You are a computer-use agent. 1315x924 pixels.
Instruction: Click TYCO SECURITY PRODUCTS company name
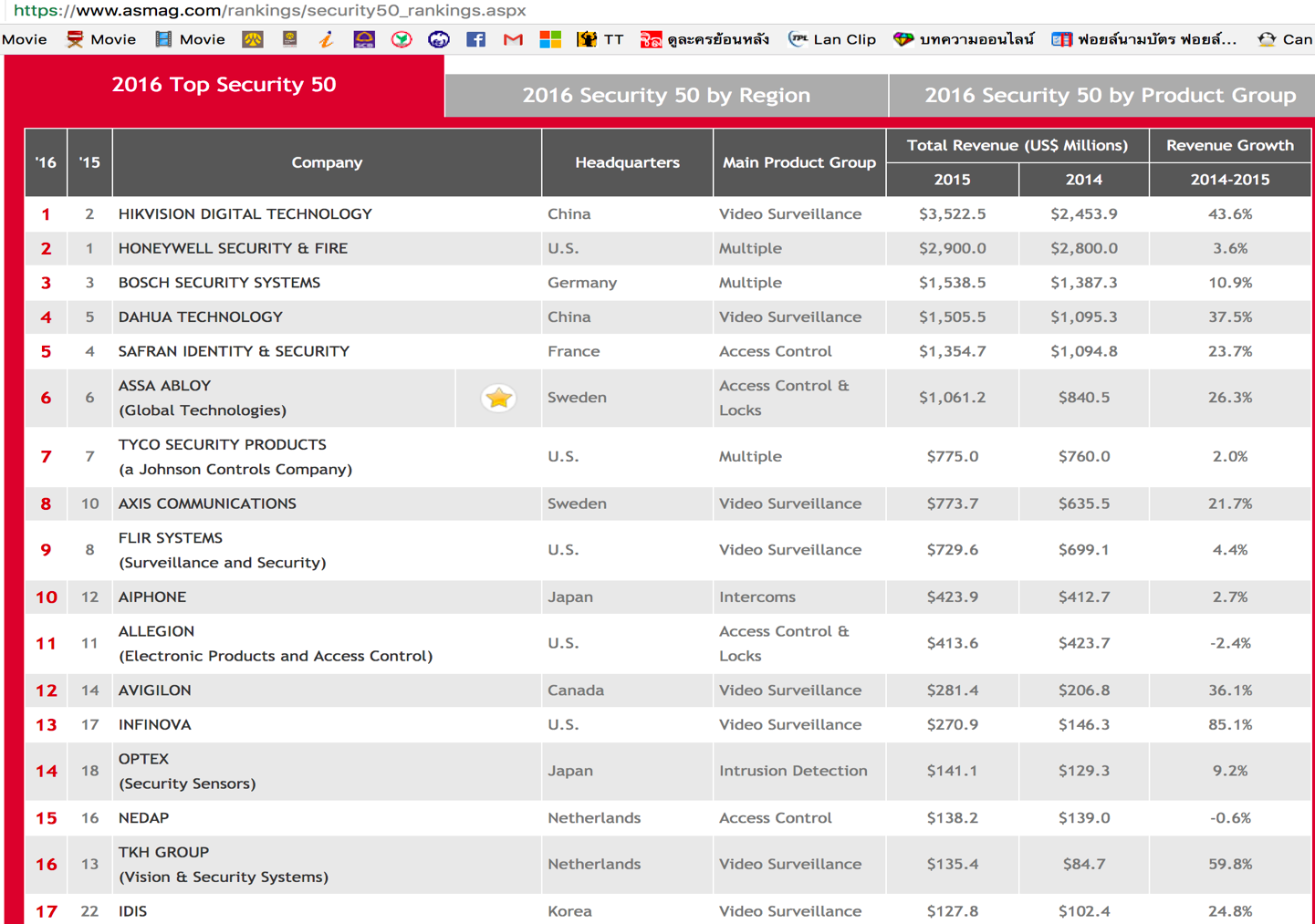(222, 445)
